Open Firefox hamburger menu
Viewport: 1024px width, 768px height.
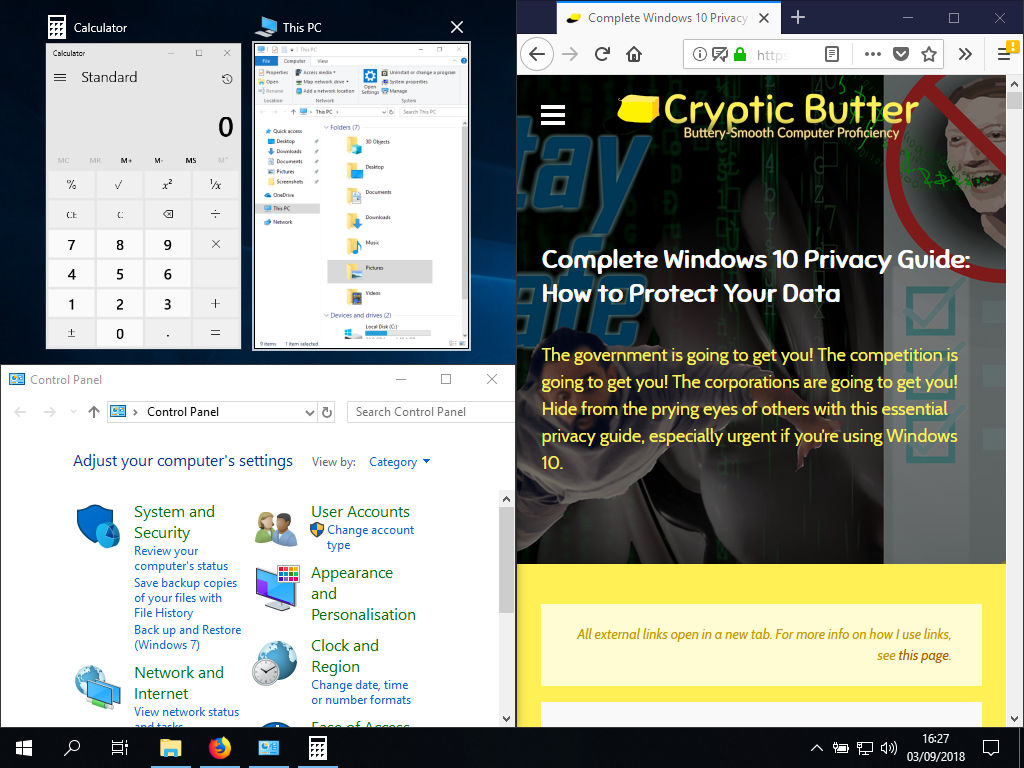click(x=1004, y=54)
